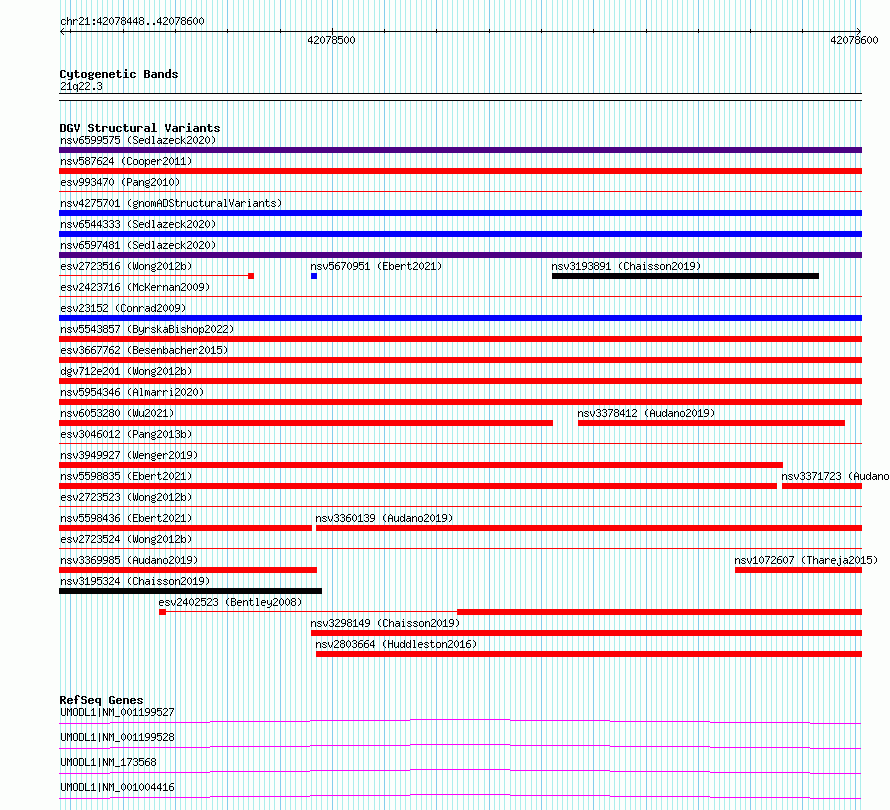Click the DGV Structural Variants track title

coord(140,128)
